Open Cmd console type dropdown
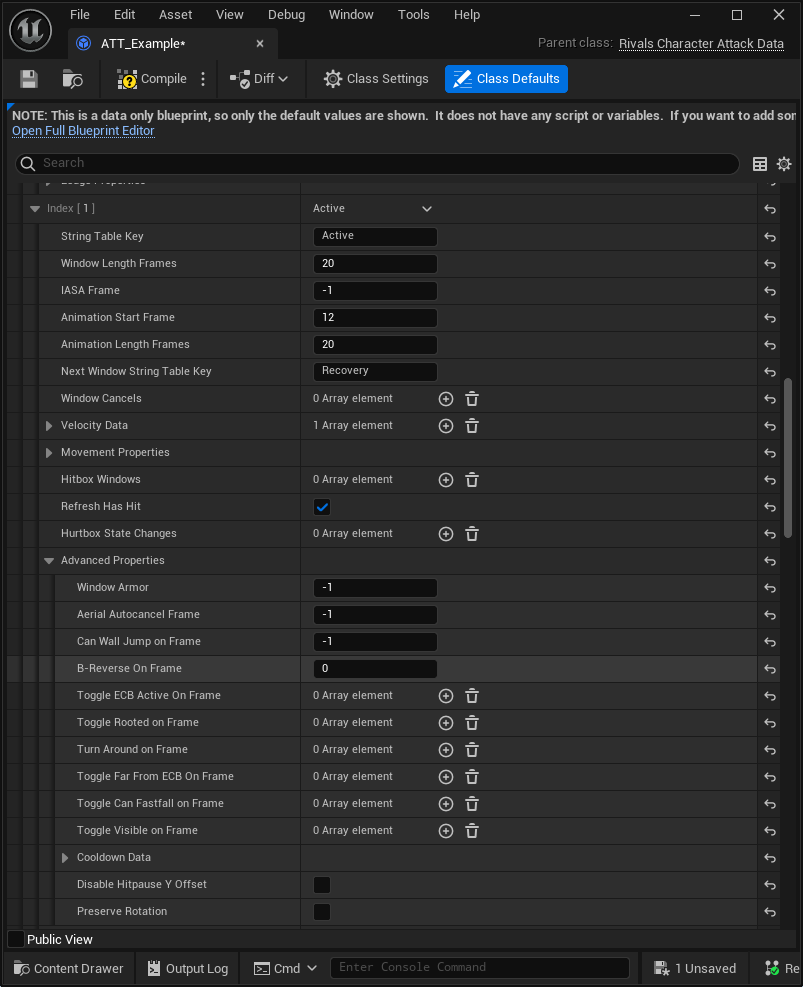This screenshot has width=803, height=987. point(285,968)
